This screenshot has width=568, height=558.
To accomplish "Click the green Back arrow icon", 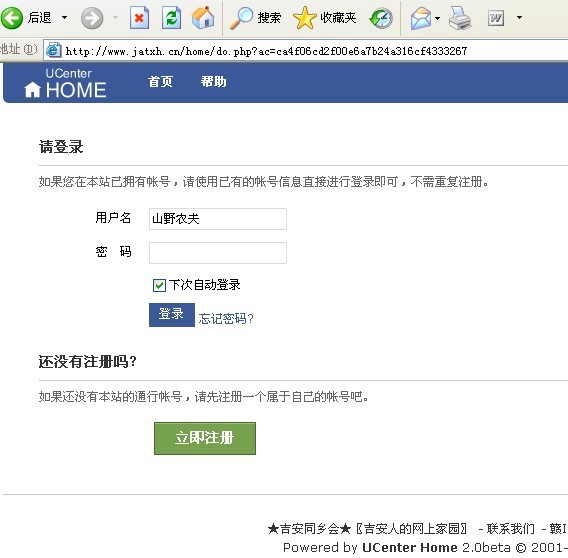I will 12,17.
